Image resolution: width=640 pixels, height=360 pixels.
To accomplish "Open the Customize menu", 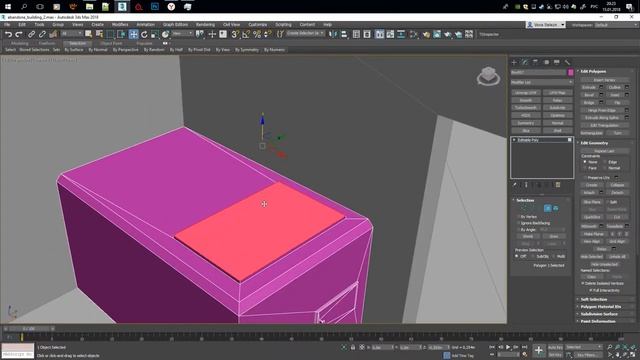I will [x=258, y=25].
